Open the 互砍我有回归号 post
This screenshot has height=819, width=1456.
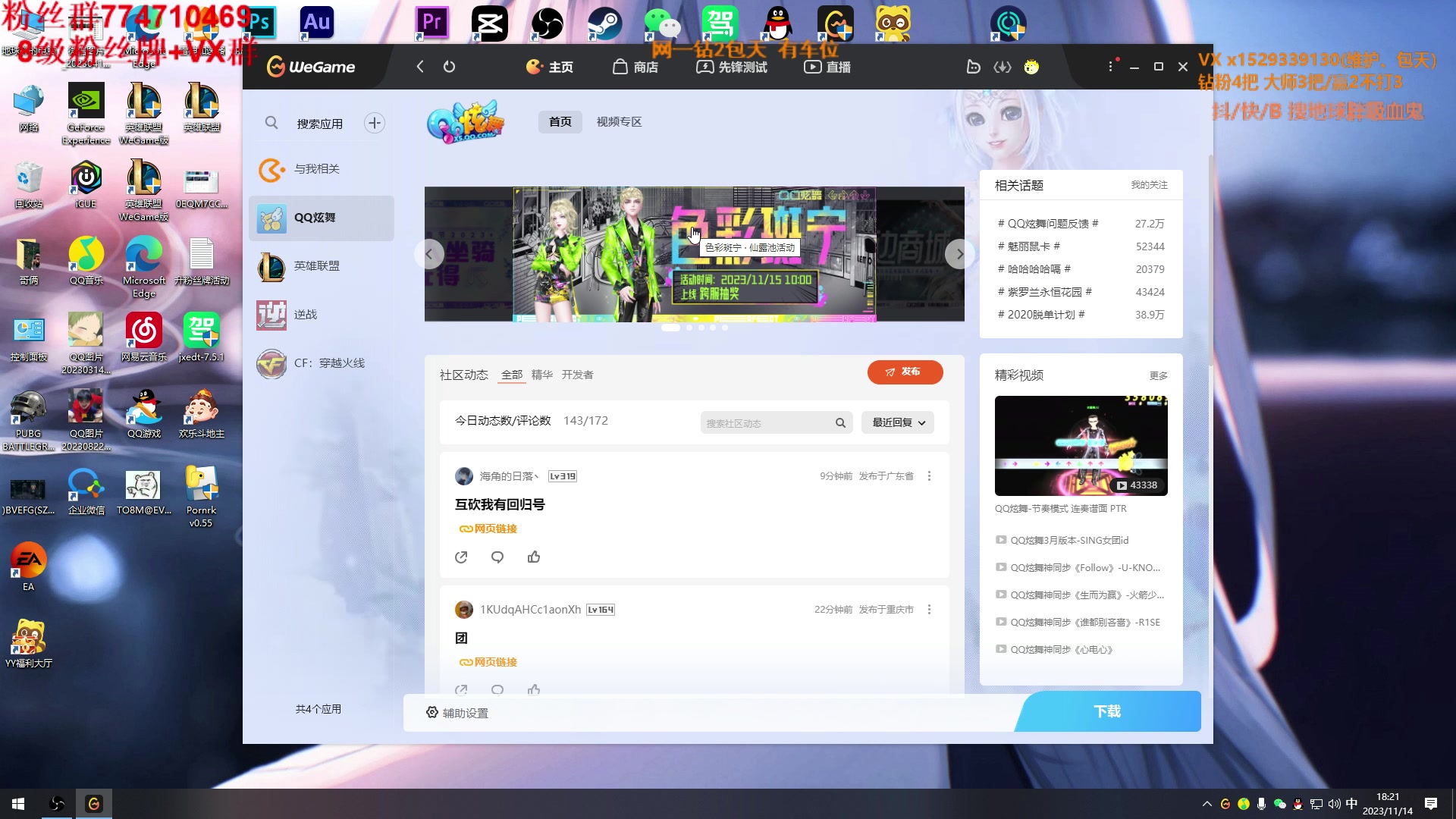point(500,504)
